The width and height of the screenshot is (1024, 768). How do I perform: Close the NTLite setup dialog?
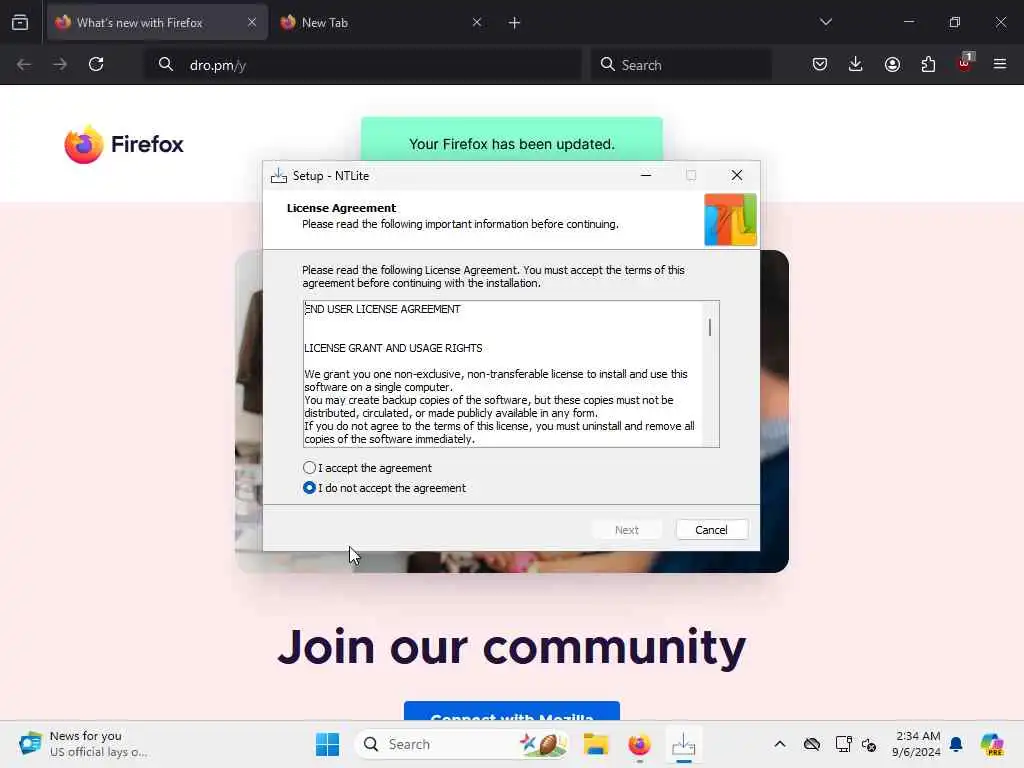coord(737,175)
